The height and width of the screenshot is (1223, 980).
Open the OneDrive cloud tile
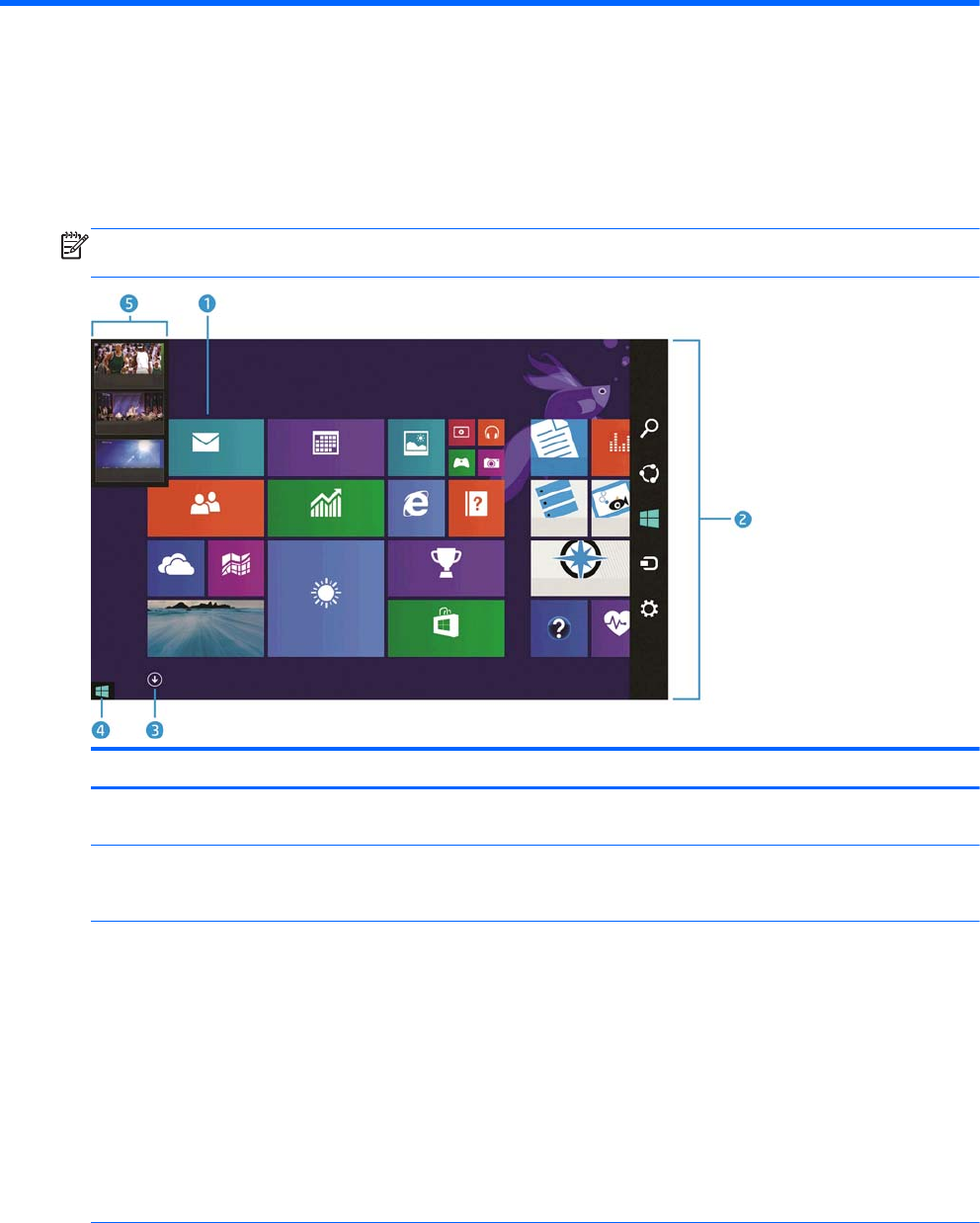point(176,568)
